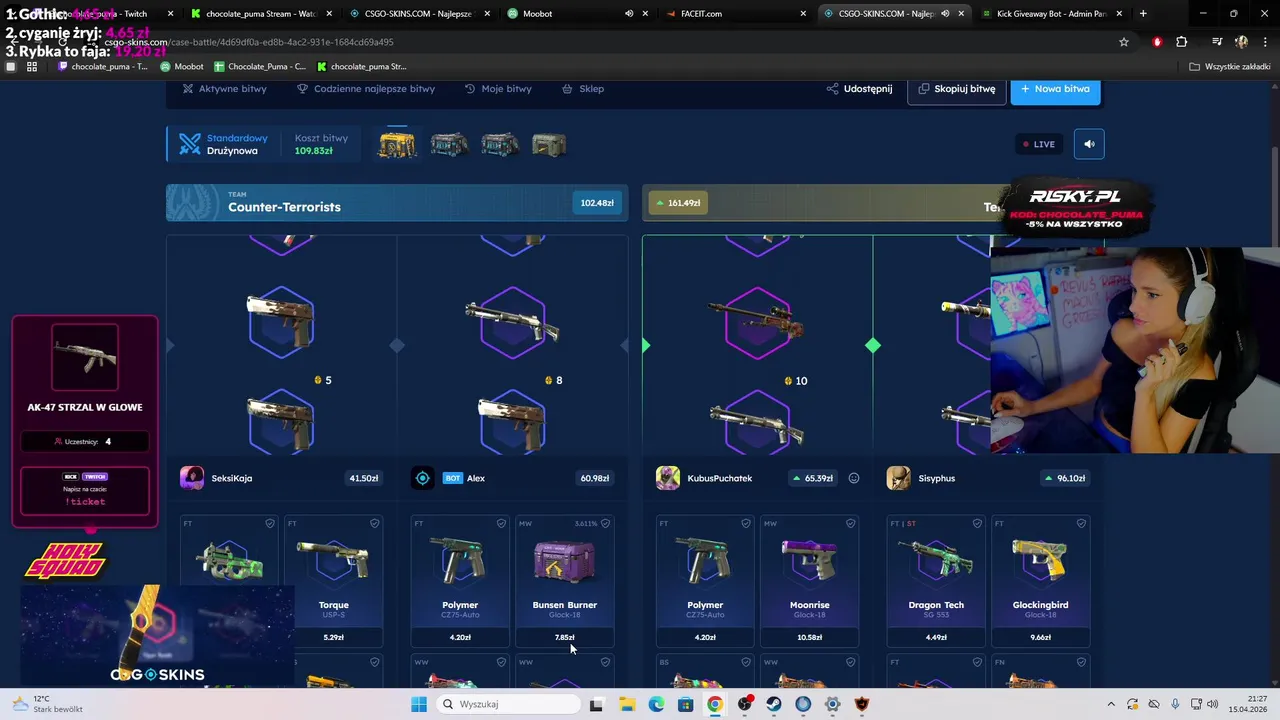Bookmark this page with the star icon
This screenshot has height=720, width=1280.
pyautogui.click(x=1124, y=42)
